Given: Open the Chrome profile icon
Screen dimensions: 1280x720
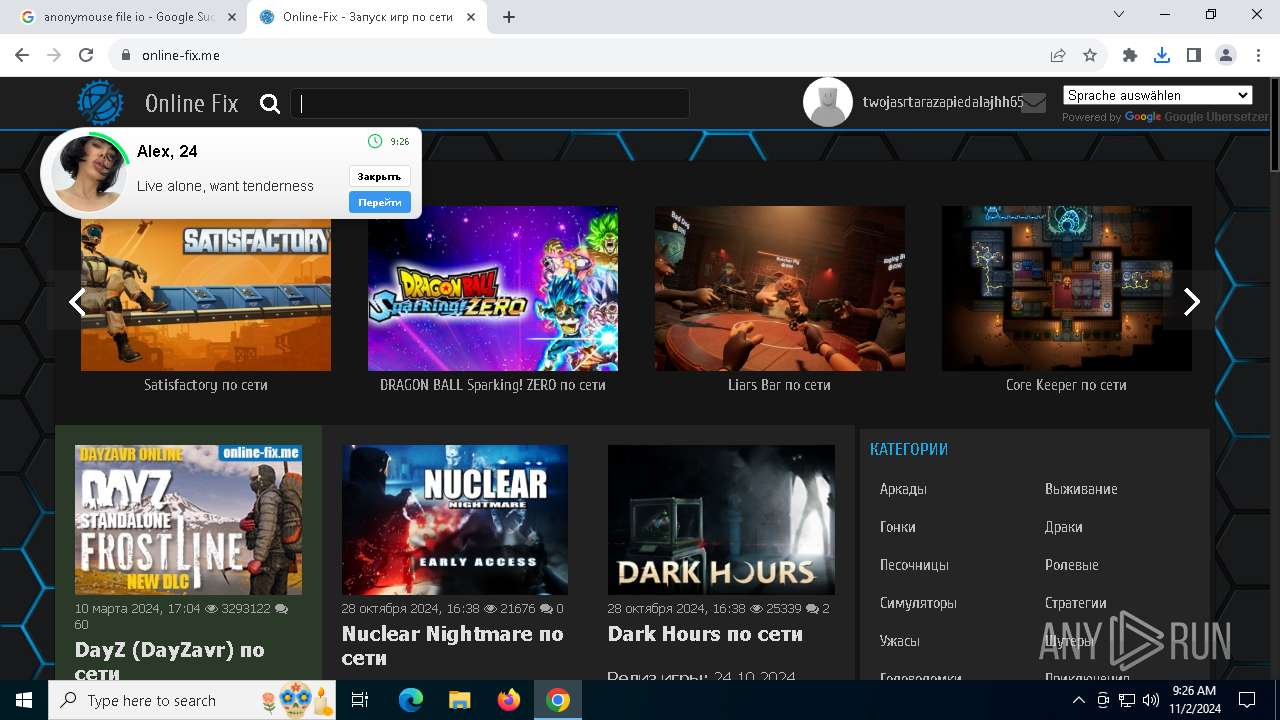Looking at the screenshot, I should [1226, 56].
